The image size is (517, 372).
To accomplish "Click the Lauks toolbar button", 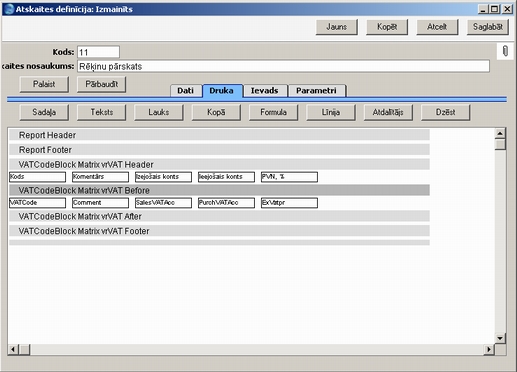I will (x=159, y=112).
